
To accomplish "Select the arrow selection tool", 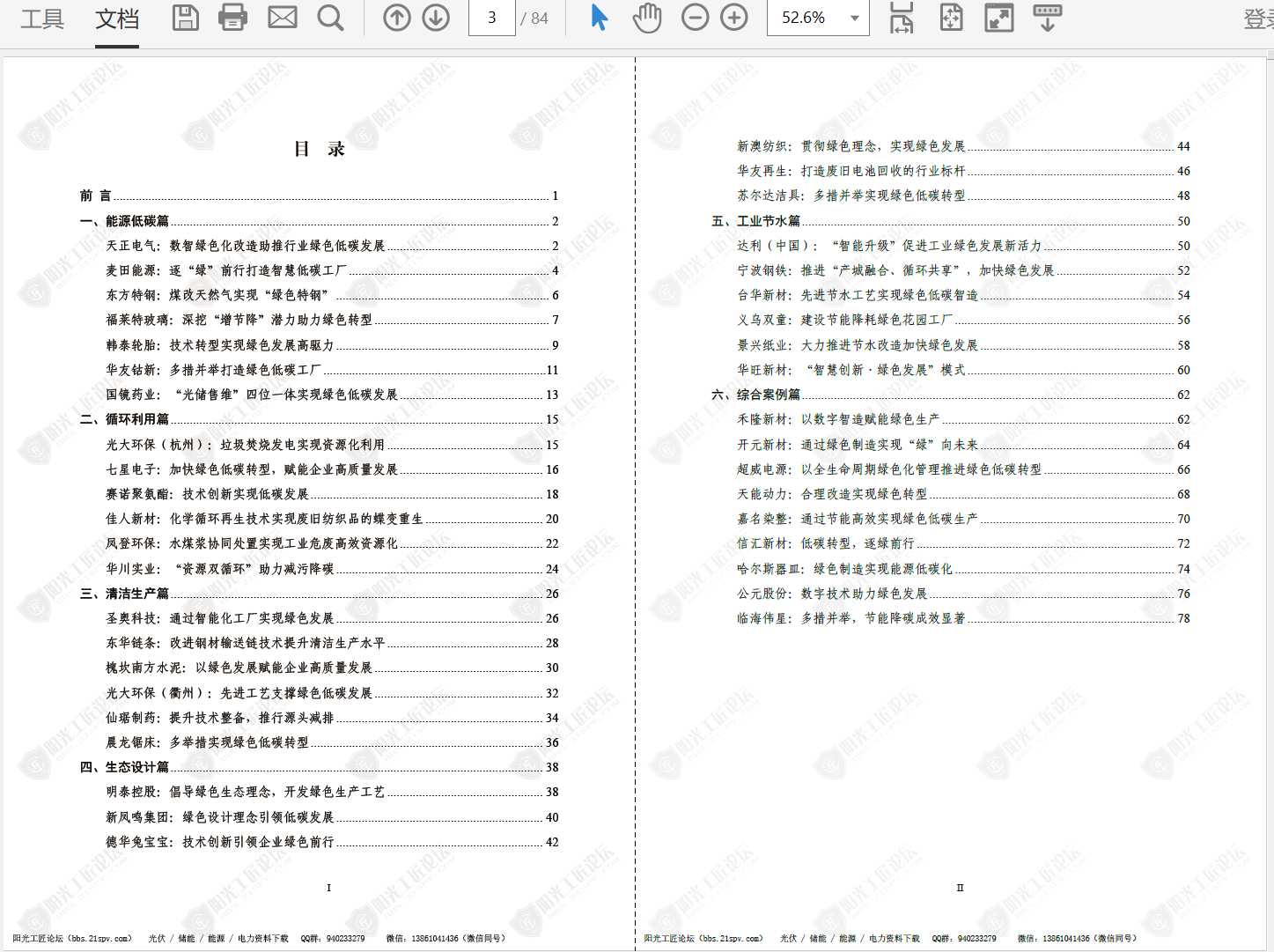I will pyautogui.click(x=600, y=18).
